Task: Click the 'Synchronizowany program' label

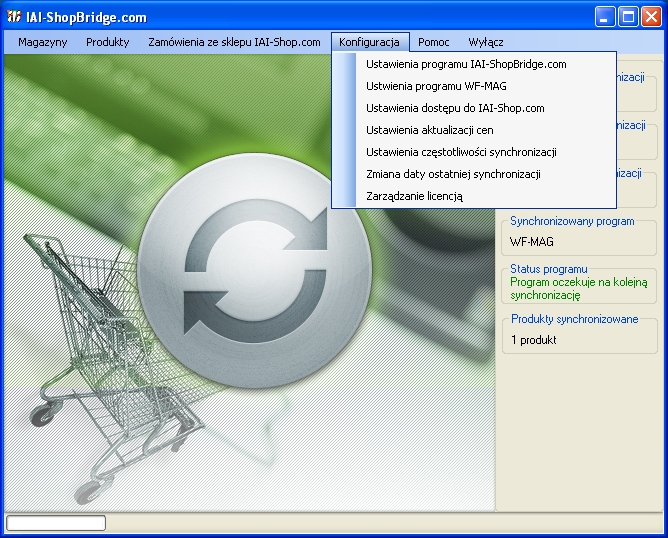Action: (572, 221)
